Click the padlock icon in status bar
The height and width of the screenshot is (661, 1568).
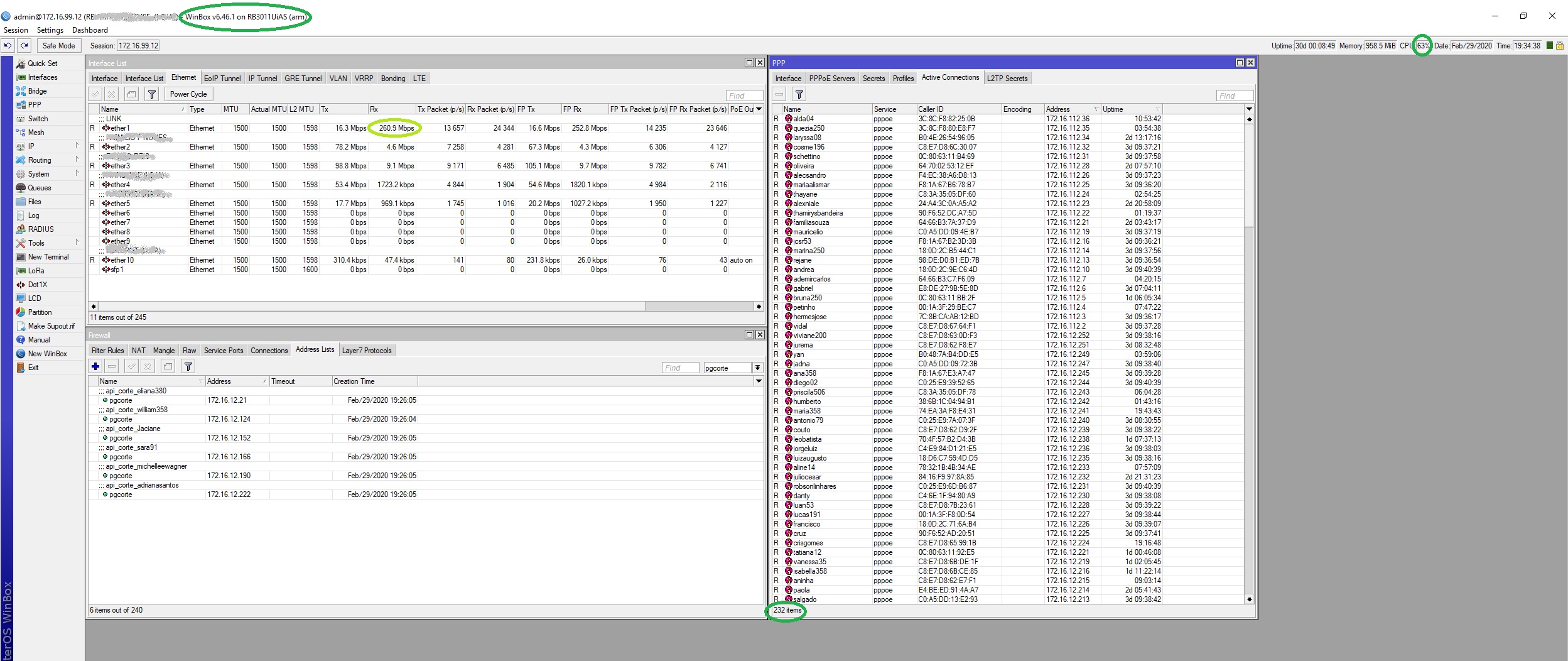(x=1559, y=45)
